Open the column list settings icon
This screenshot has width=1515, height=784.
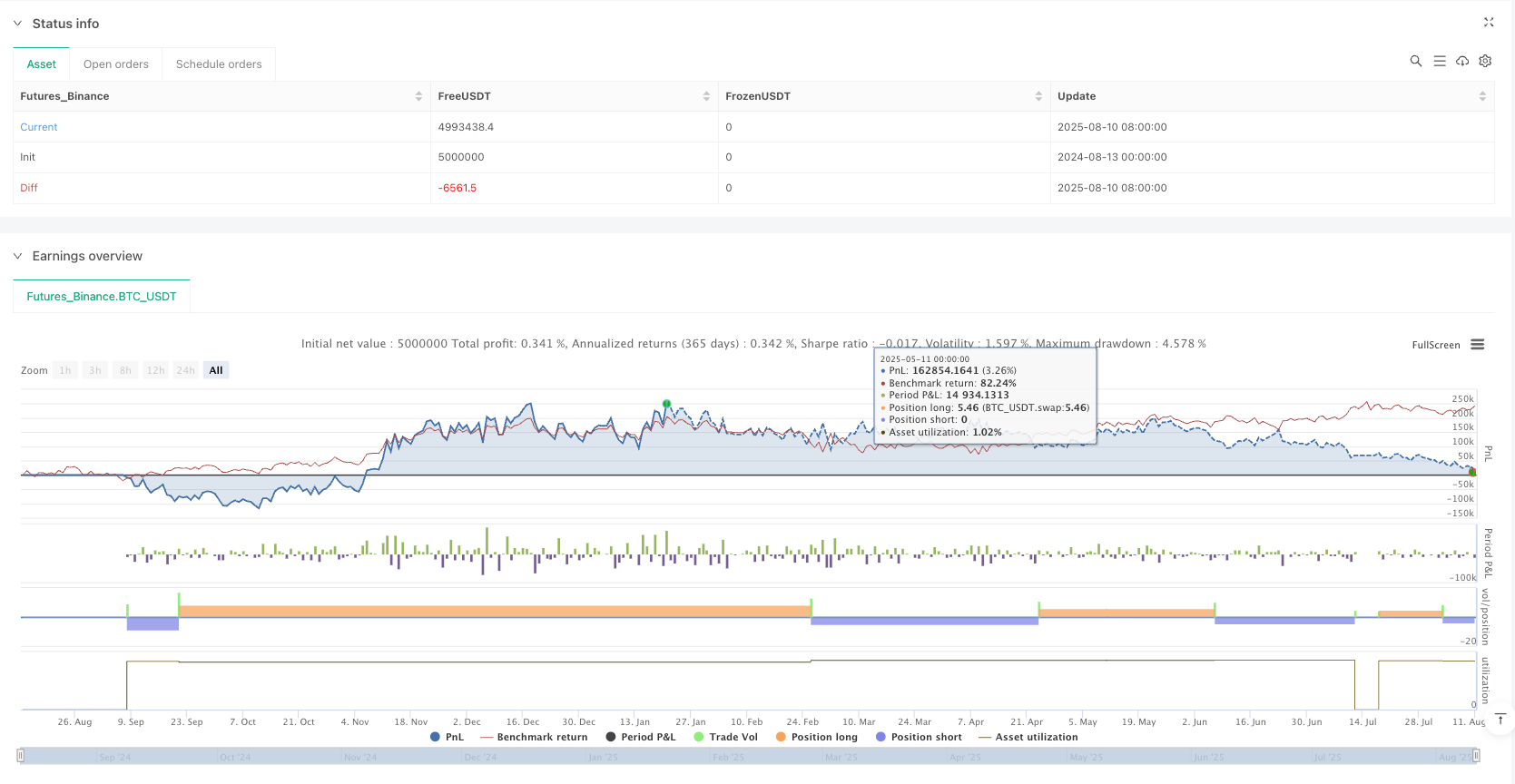1439,61
